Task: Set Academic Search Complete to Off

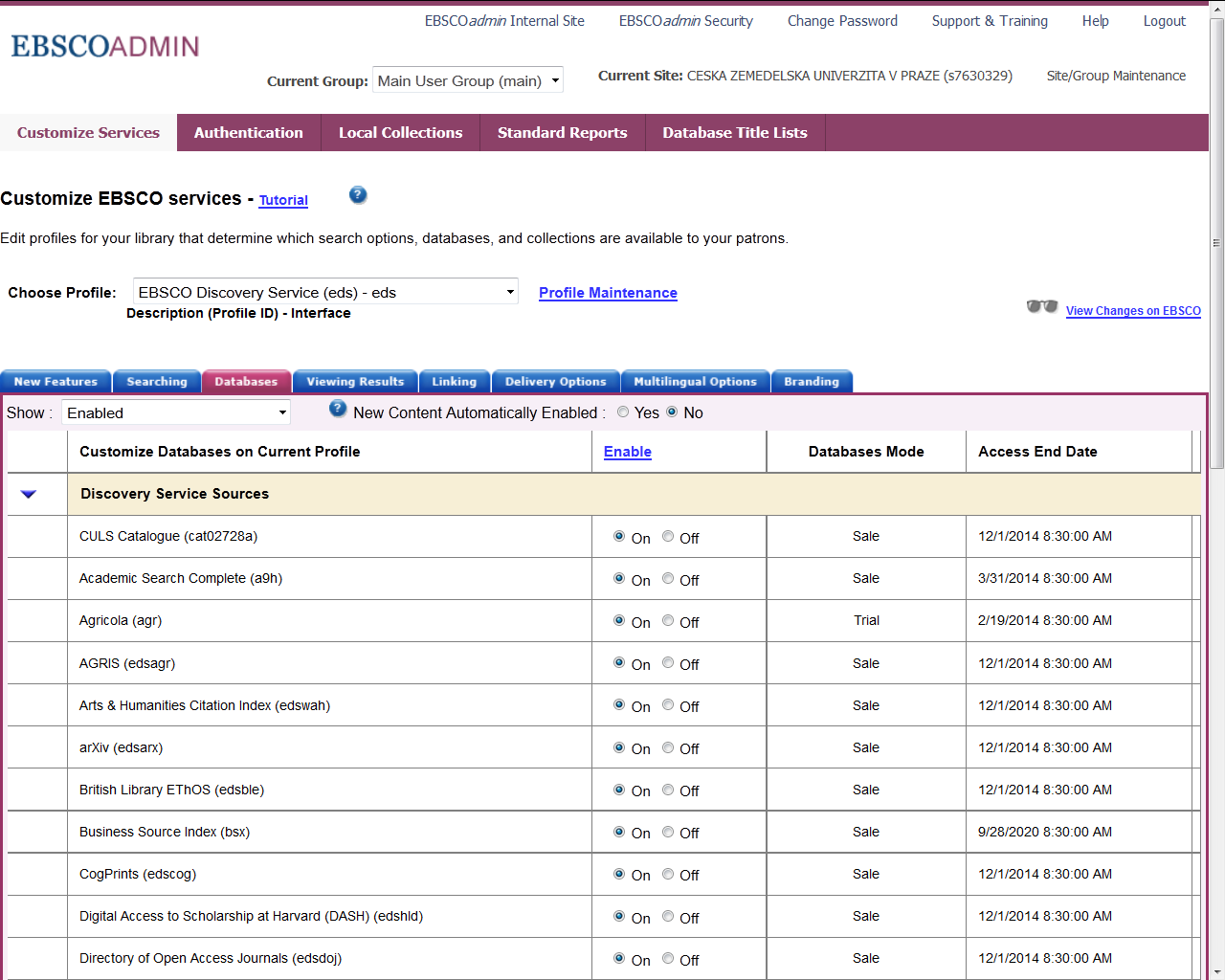Action: [x=668, y=578]
